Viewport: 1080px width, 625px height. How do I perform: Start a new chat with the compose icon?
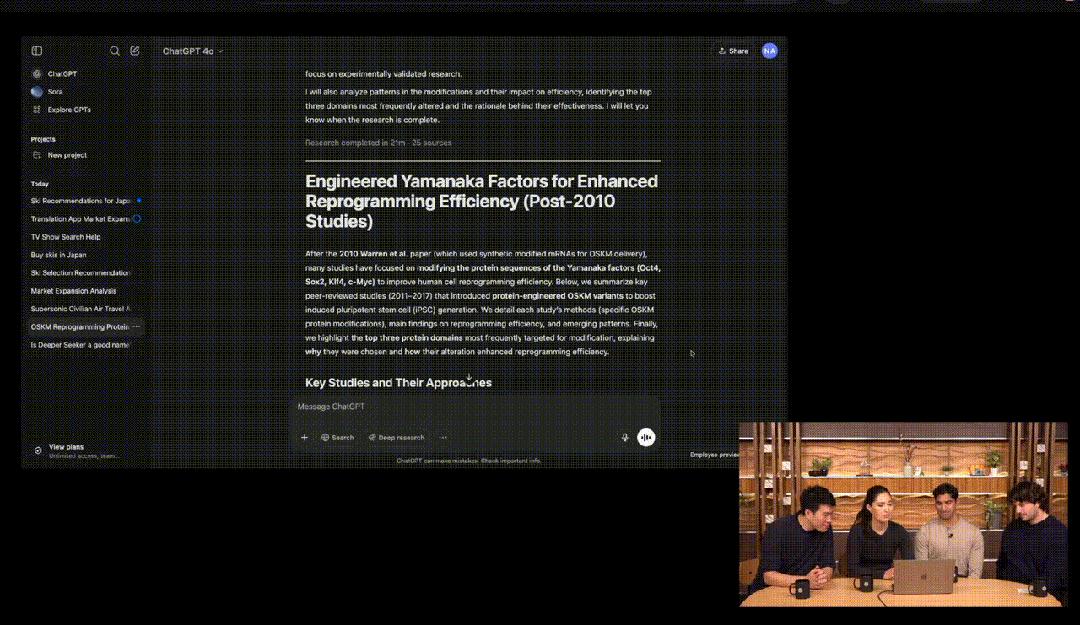coord(135,51)
